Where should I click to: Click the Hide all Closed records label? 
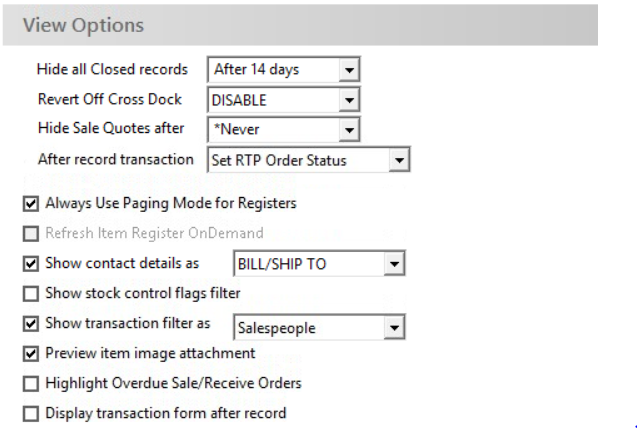click(112, 69)
